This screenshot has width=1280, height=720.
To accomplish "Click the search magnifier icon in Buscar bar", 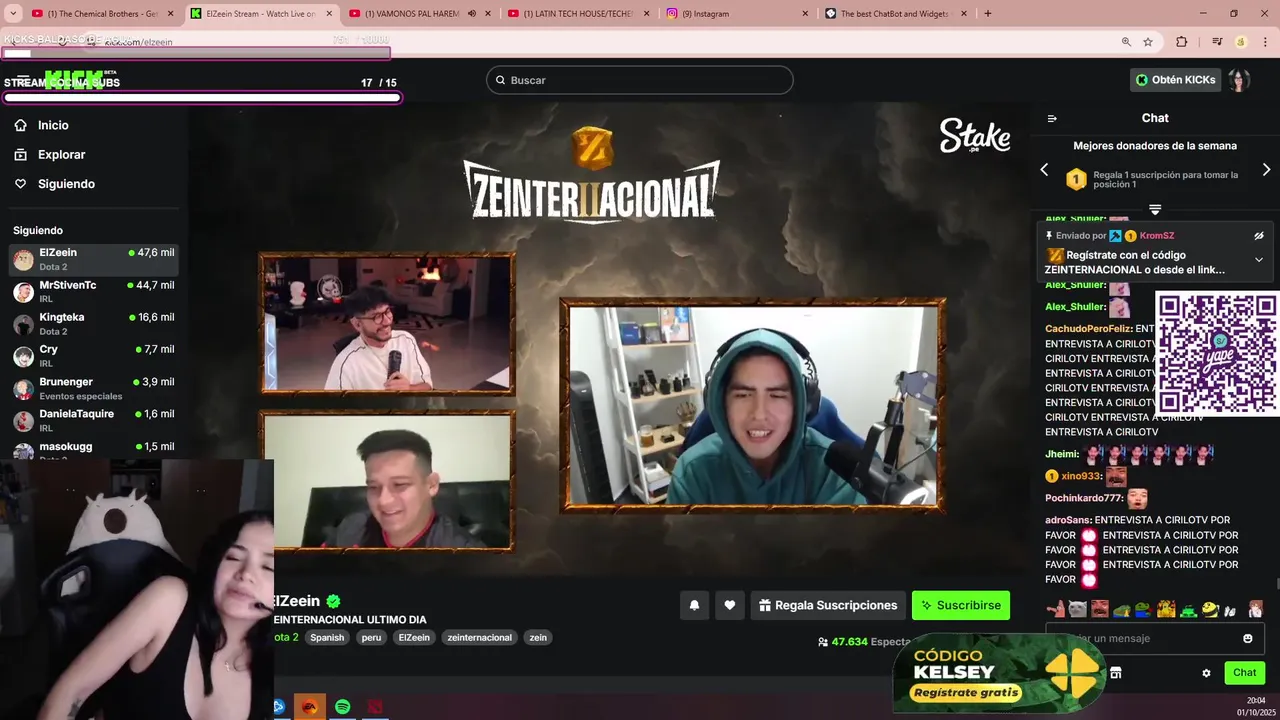I will (500, 80).
